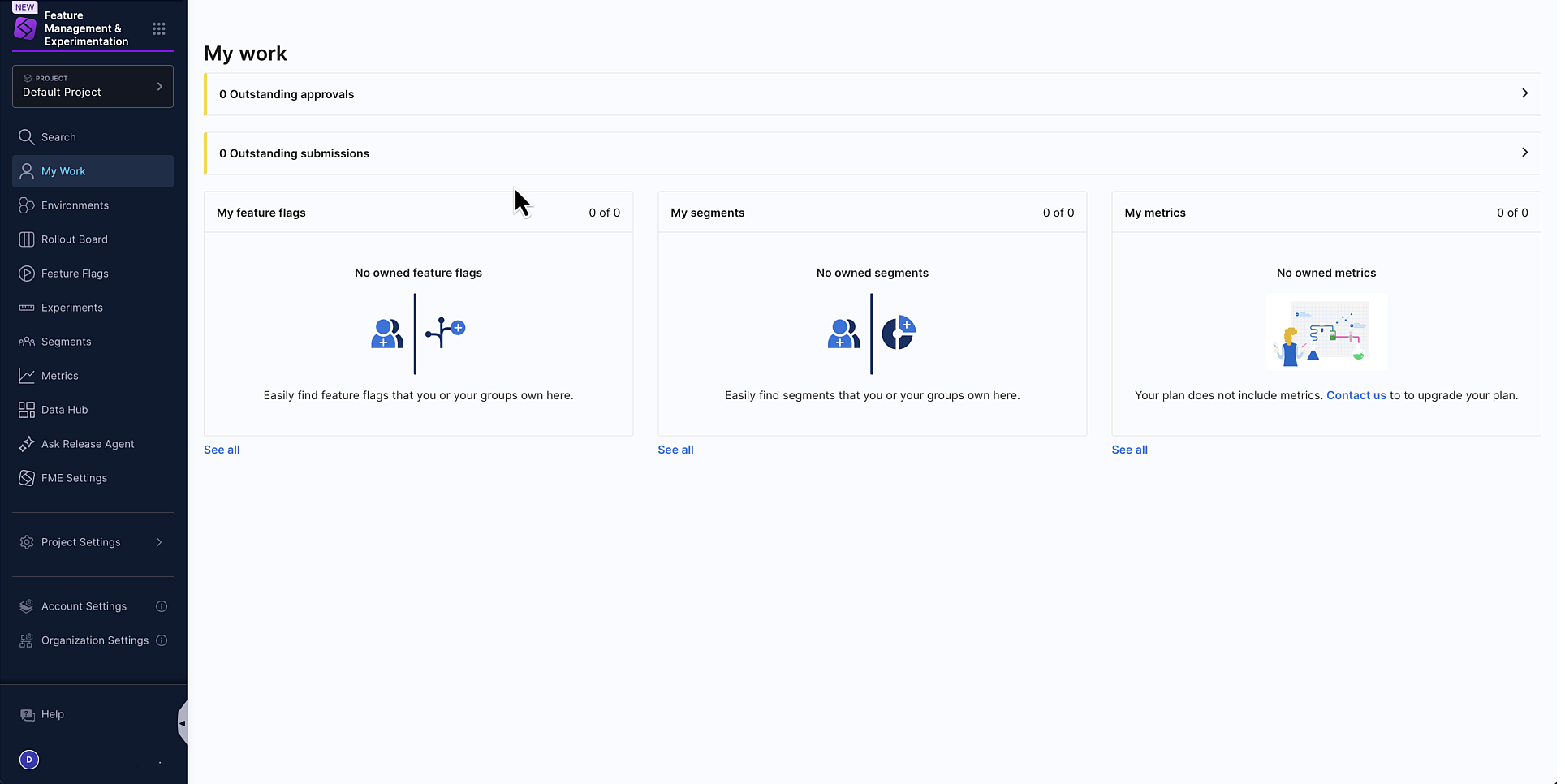Click the Contact us link
The image size is (1565, 784).
coord(1356,395)
